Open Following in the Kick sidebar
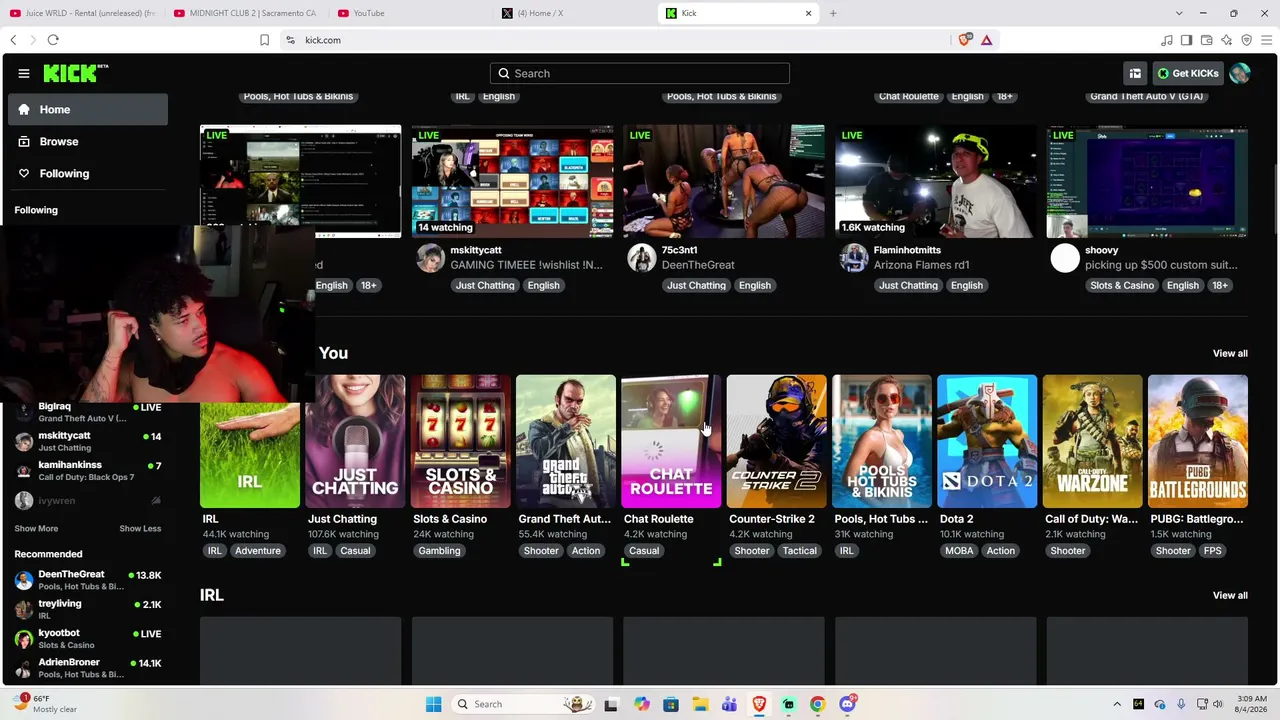The image size is (1280, 720). (88, 174)
